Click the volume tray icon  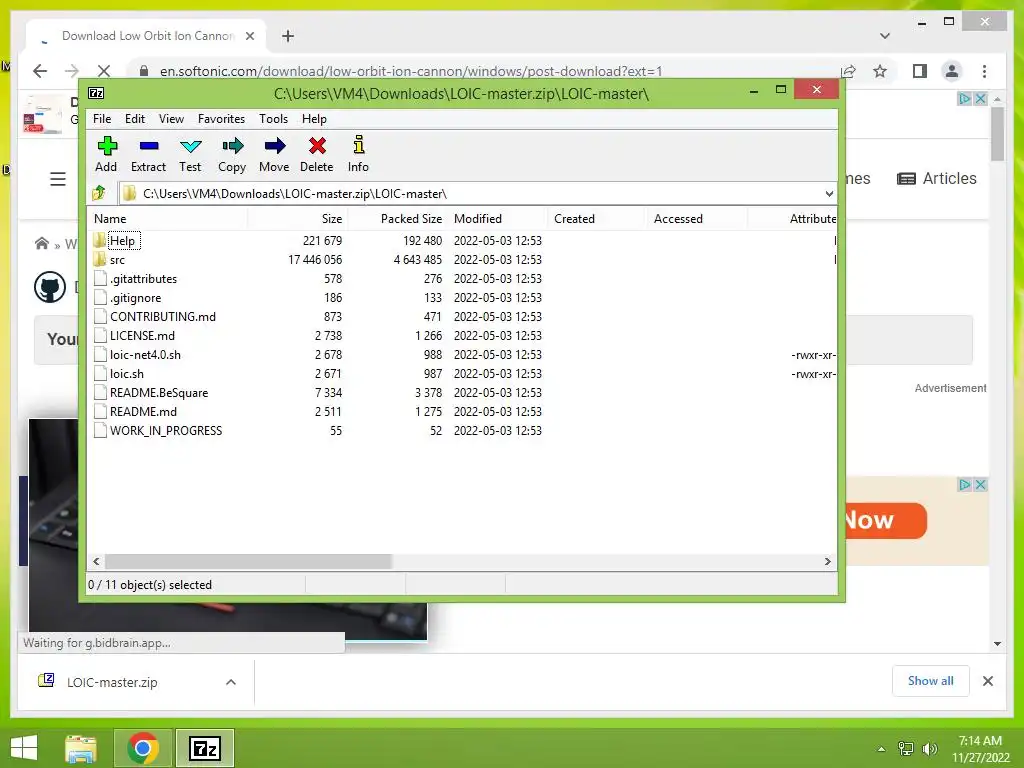(929, 748)
